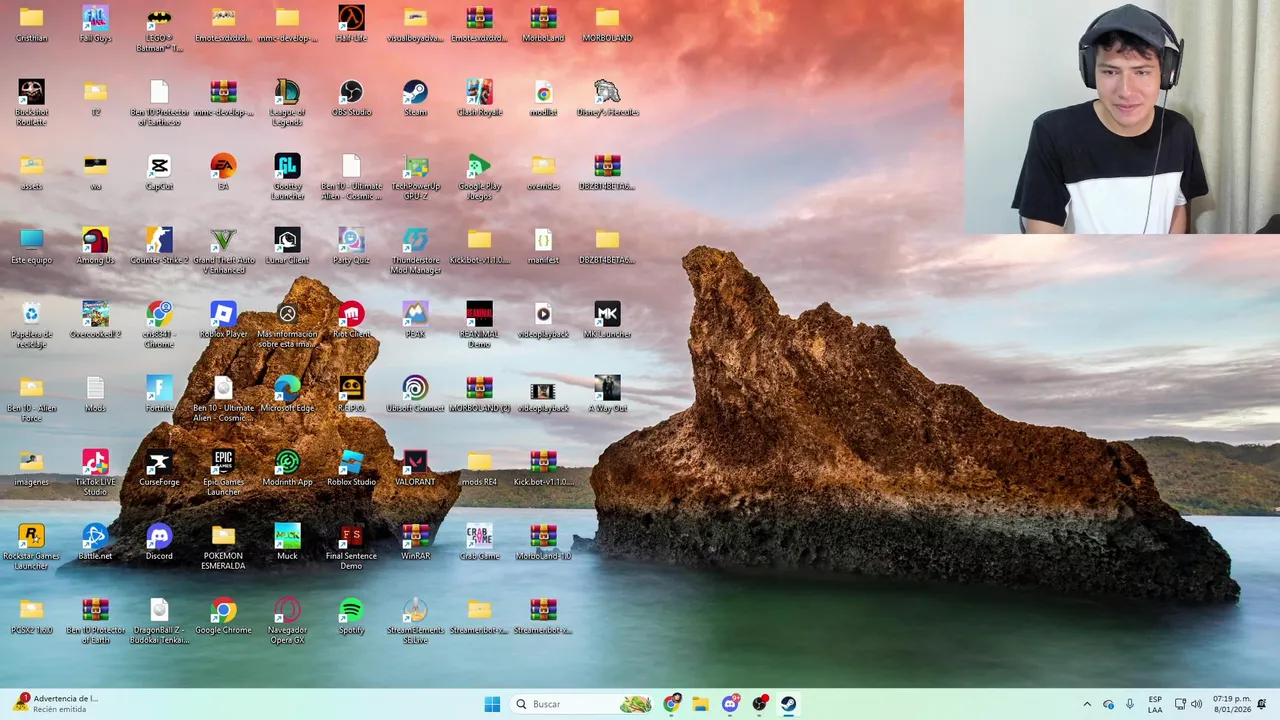Select the TechPowerUp GPU-Z shortcut

[x=415, y=177]
